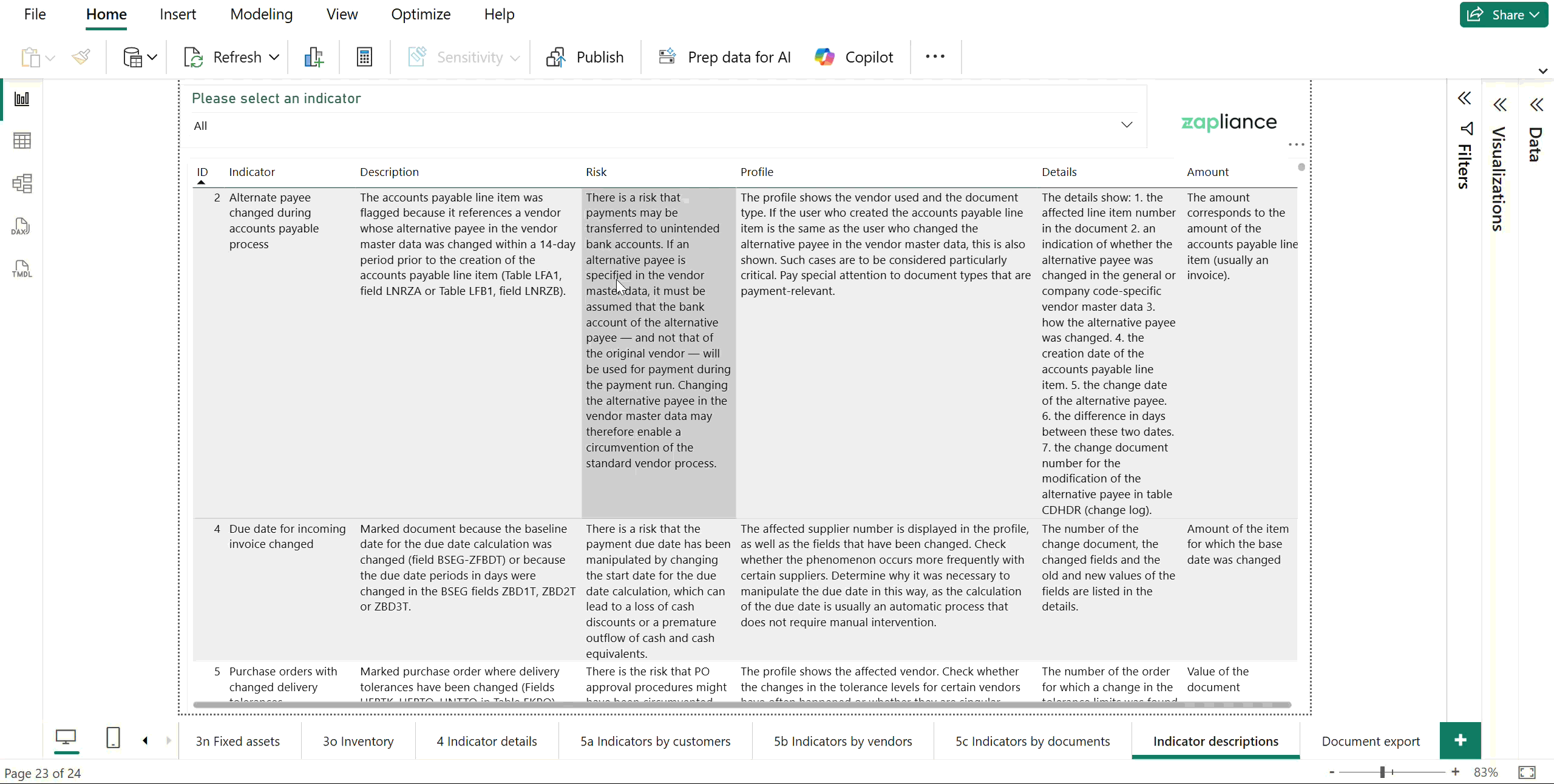Viewport: 1554px width, 784px height.
Task: Open the 5a Indicators by customers page
Action: [656, 741]
